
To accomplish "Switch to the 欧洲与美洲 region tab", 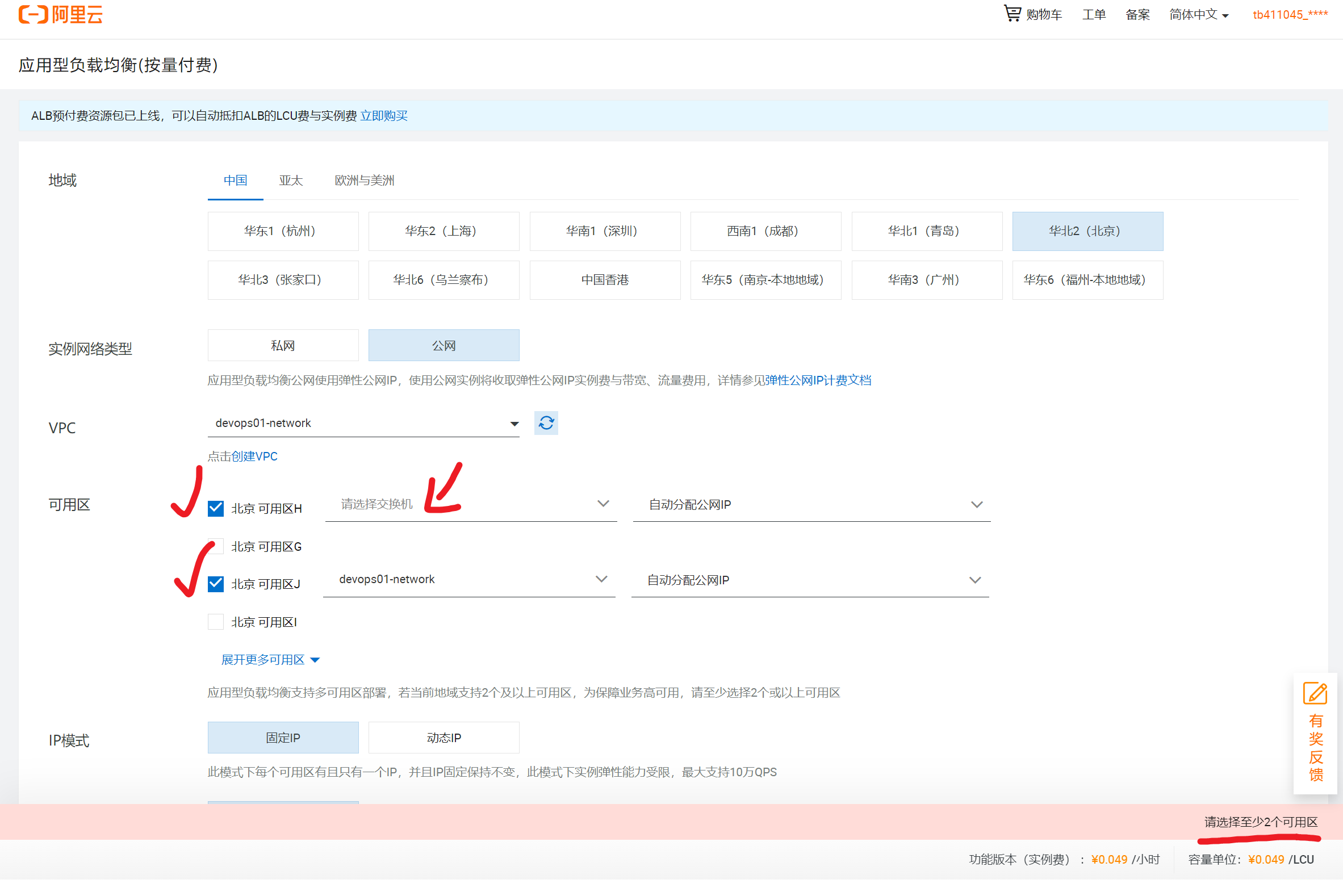I will pos(364,181).
